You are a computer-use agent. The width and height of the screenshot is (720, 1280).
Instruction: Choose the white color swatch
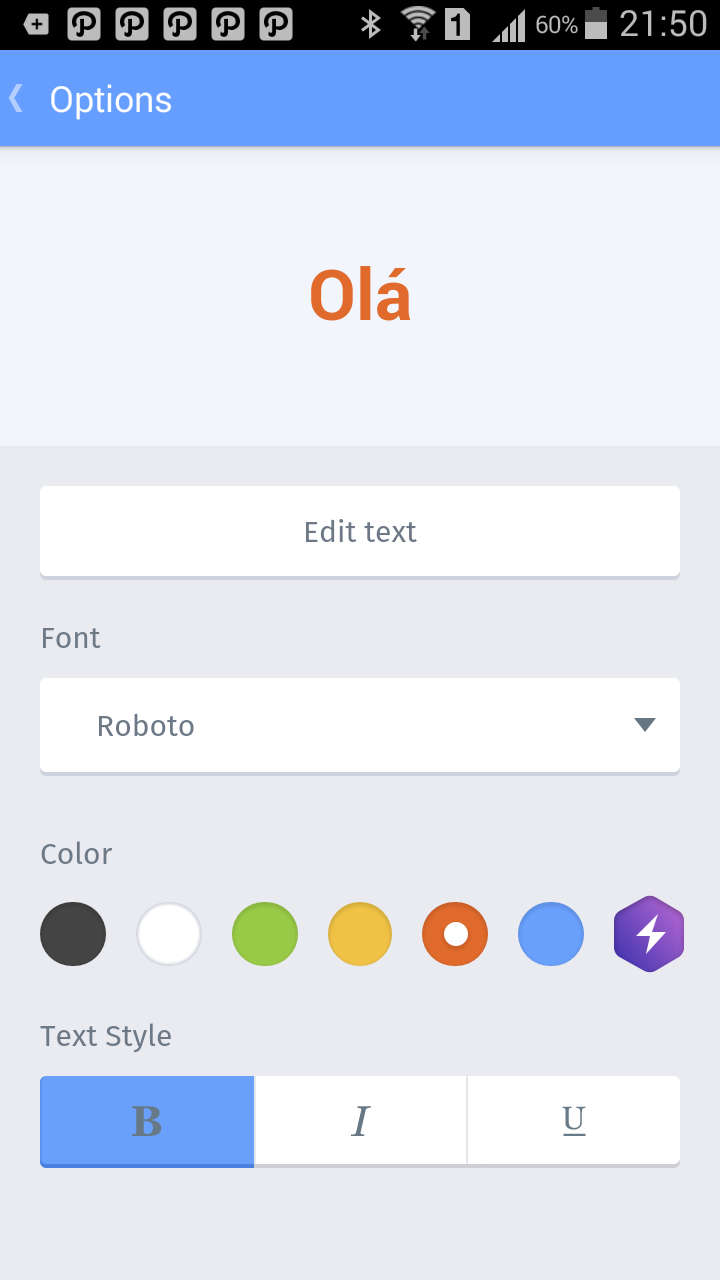point(169,934)
